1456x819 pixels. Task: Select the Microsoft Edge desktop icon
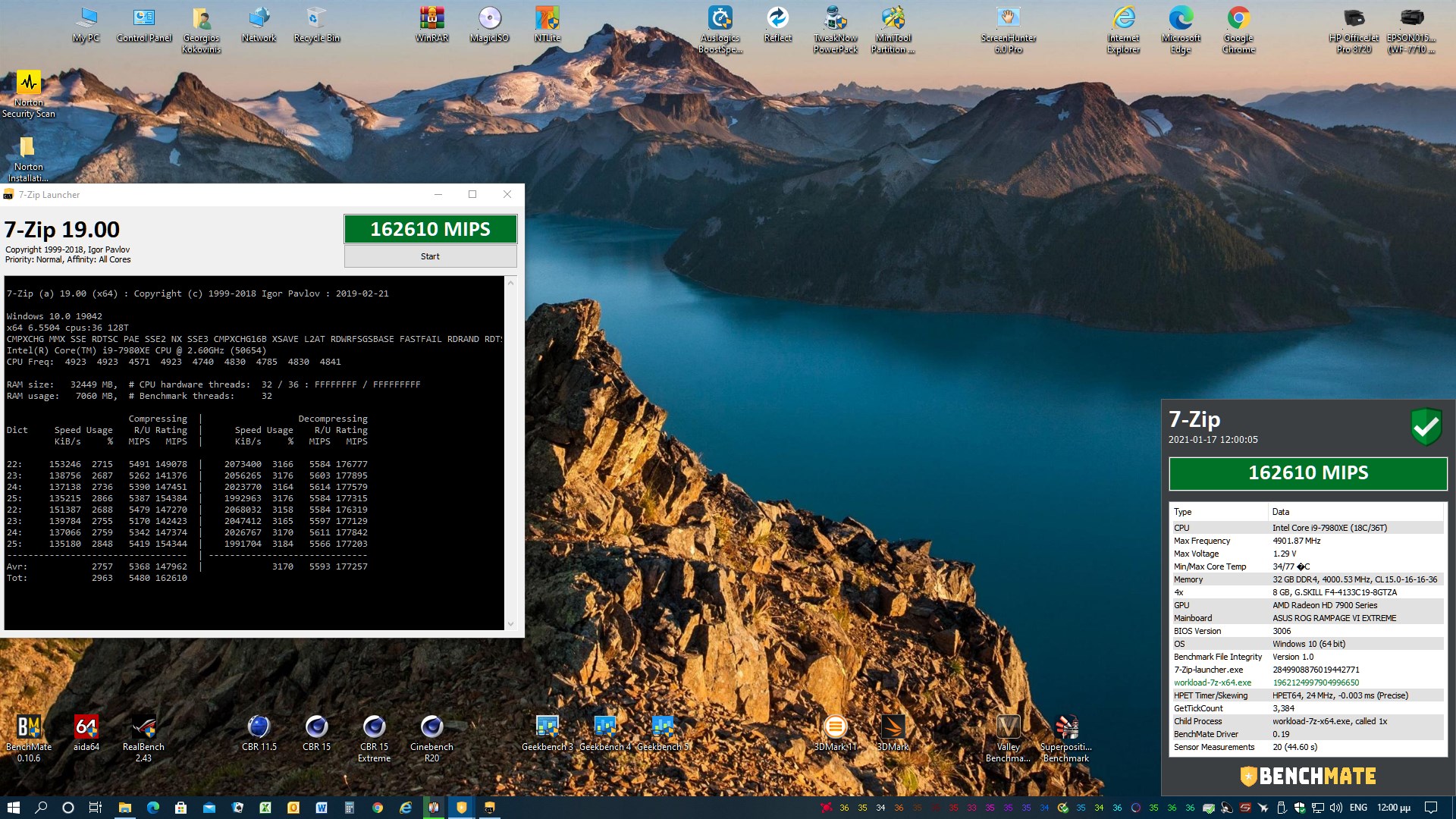pyautogui.click(x=1181, y=30)
